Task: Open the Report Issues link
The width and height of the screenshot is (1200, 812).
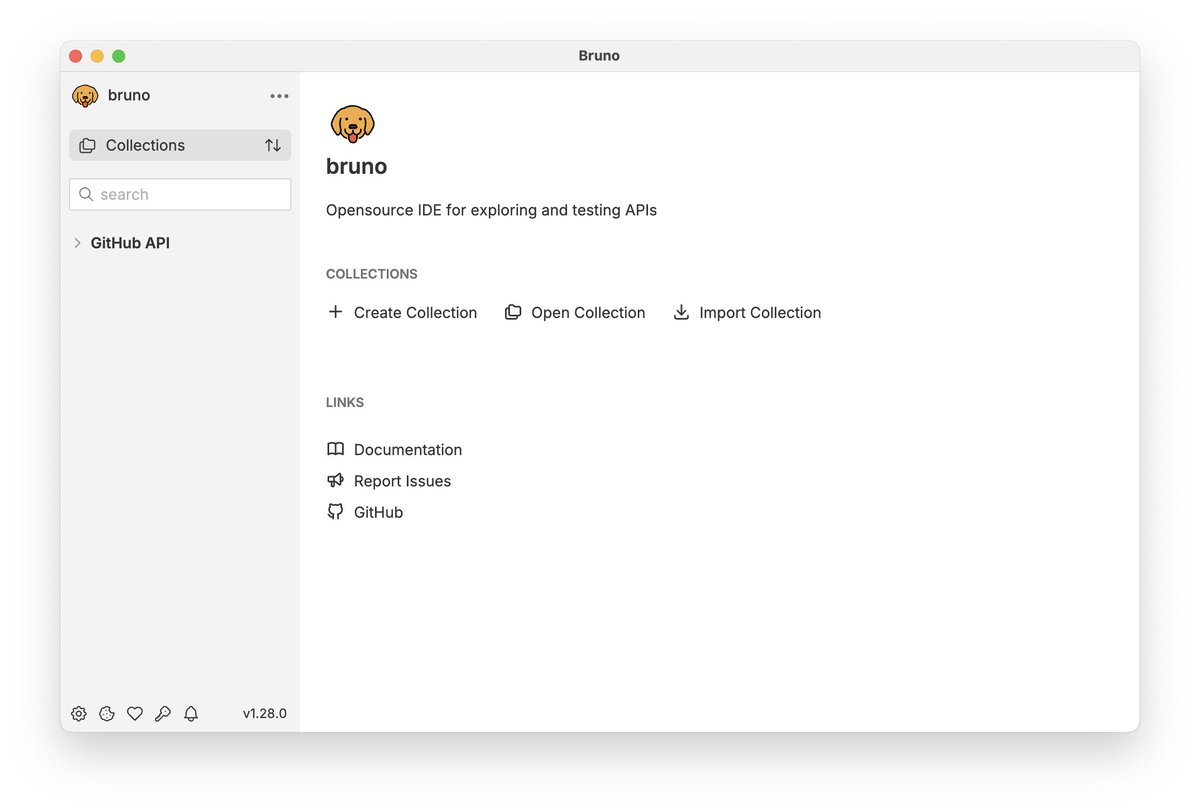Action: (x=402, y=481)
